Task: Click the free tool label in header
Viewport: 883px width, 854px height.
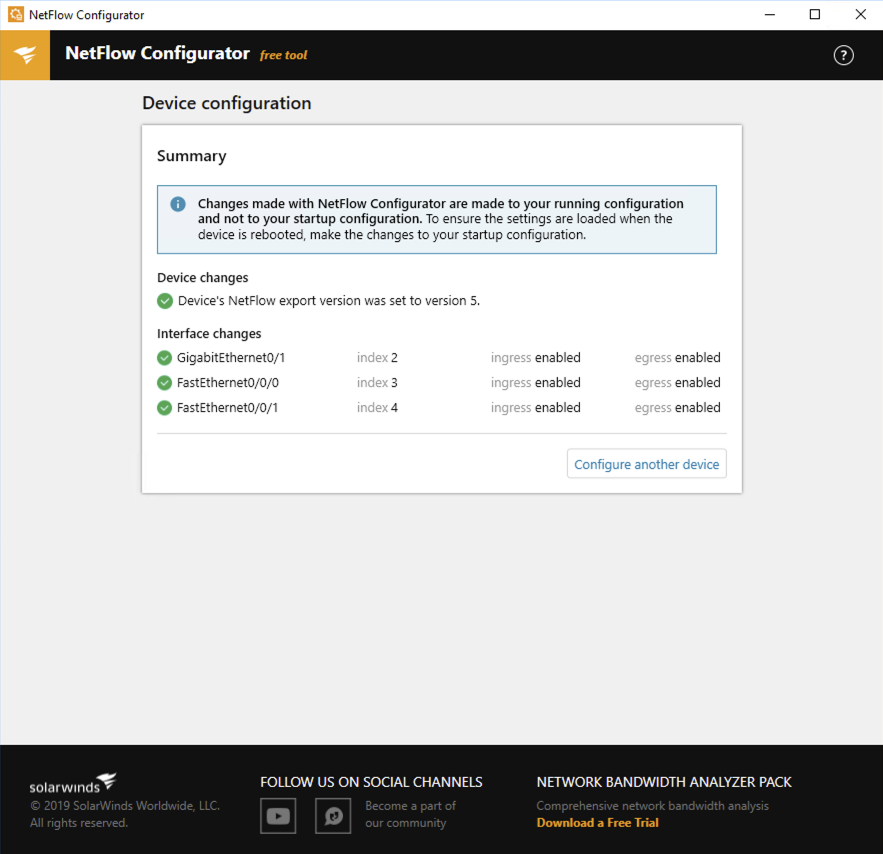Action: [x=283, y=55]
